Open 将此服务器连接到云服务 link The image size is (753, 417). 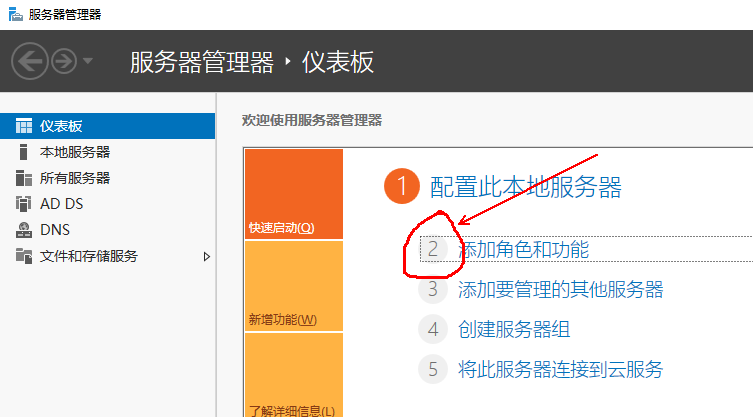pyautogui.click(x=560, y=369)
